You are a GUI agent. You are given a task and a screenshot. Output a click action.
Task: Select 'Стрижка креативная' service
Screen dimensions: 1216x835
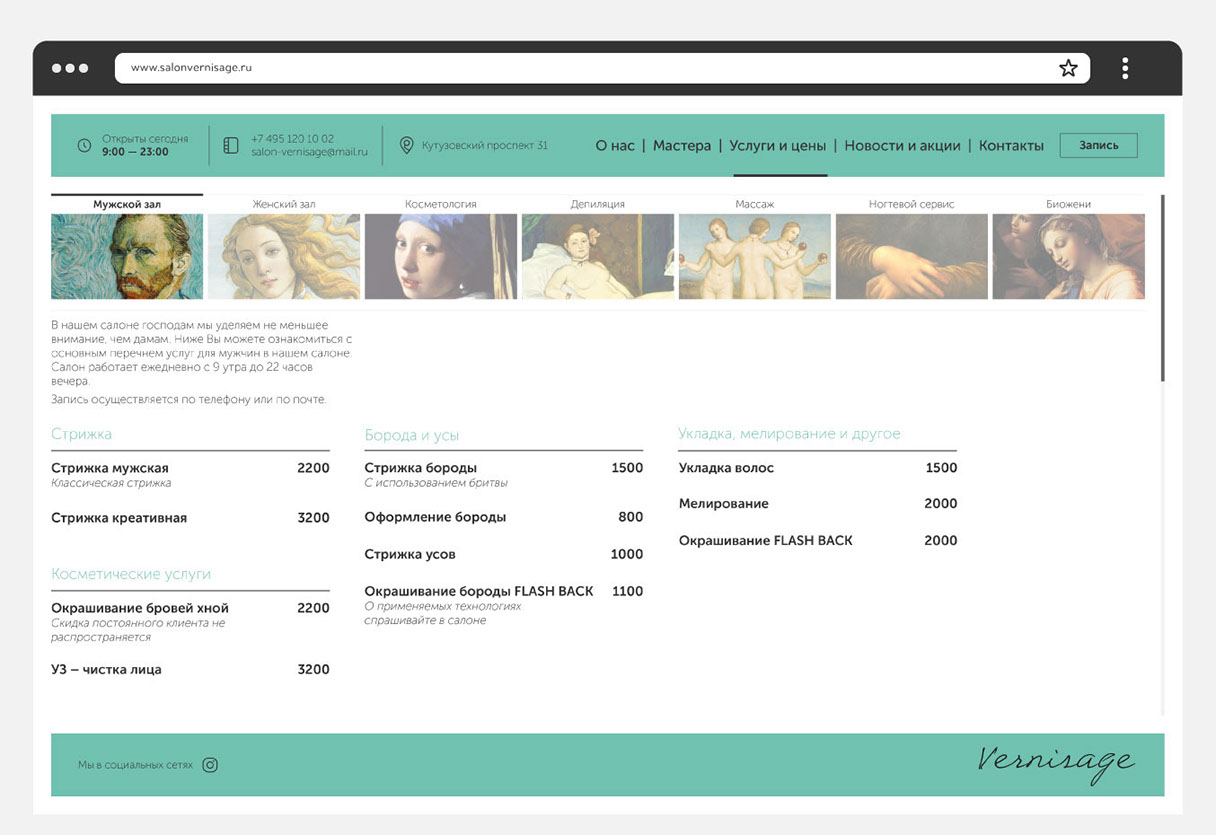click(190, 518)
